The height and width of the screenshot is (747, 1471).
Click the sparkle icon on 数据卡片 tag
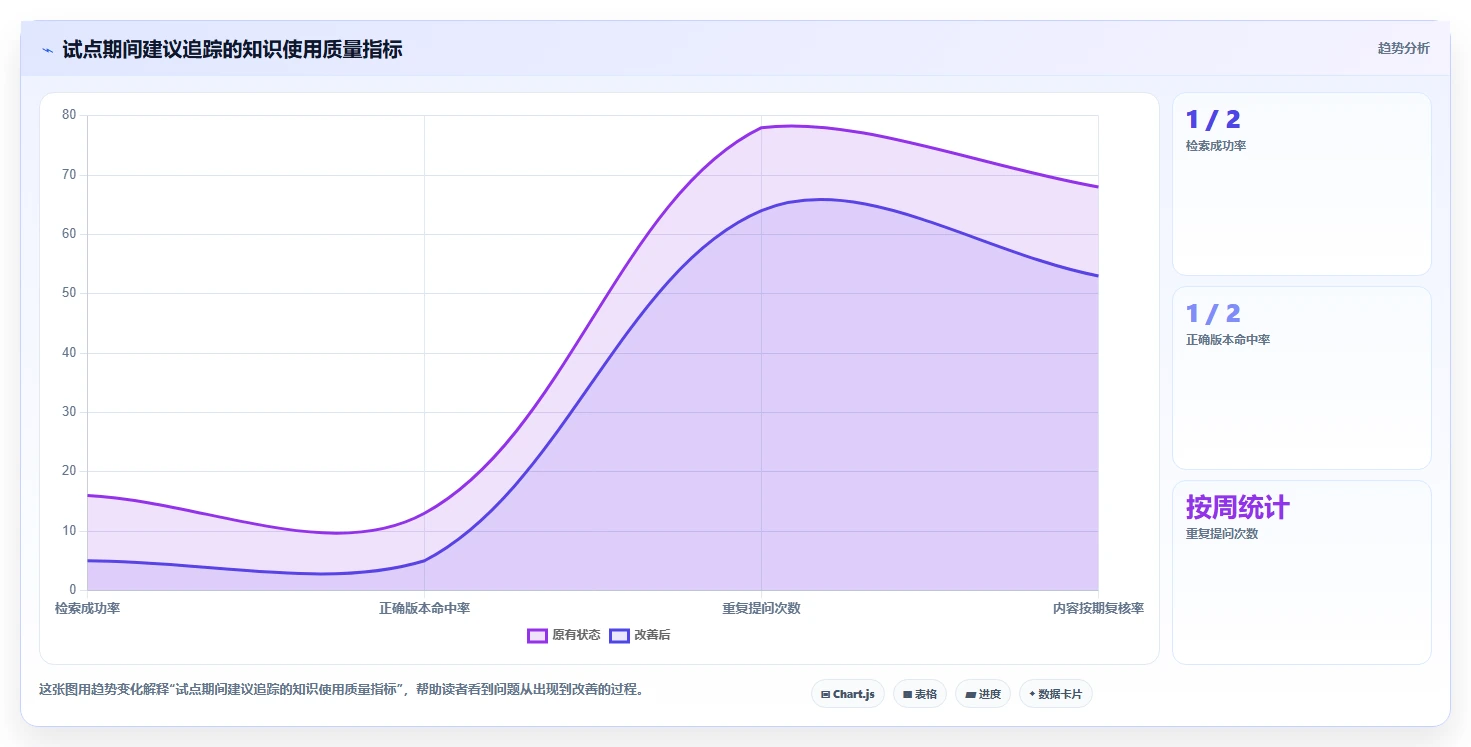click(1032, 694)
